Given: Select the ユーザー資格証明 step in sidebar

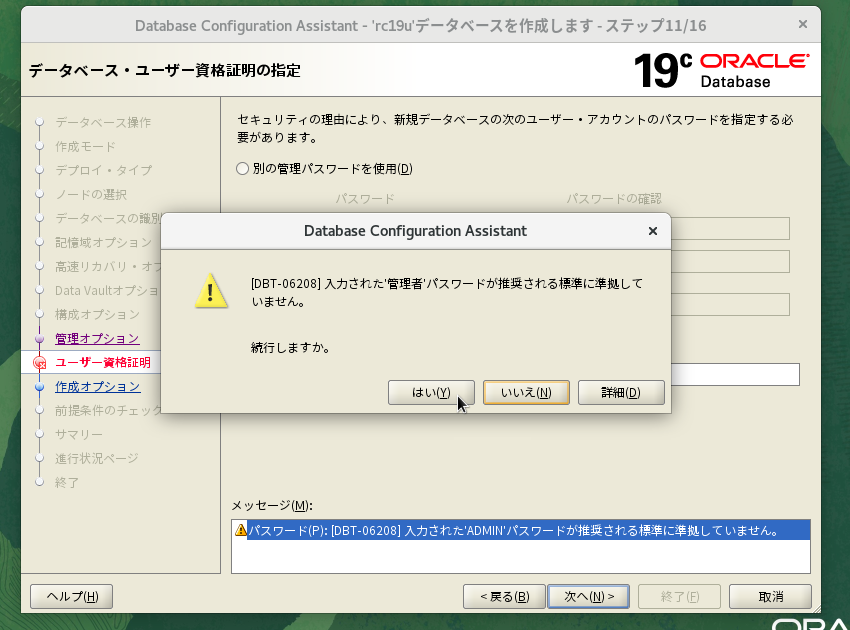Looking at the screenshot, I should [103, 363].
